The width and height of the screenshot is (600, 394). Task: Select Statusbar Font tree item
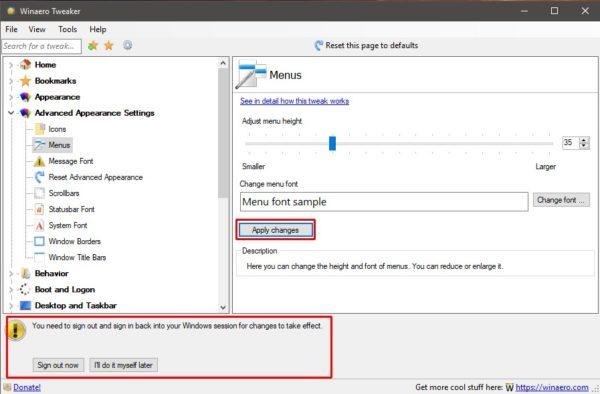pos(72,209)
